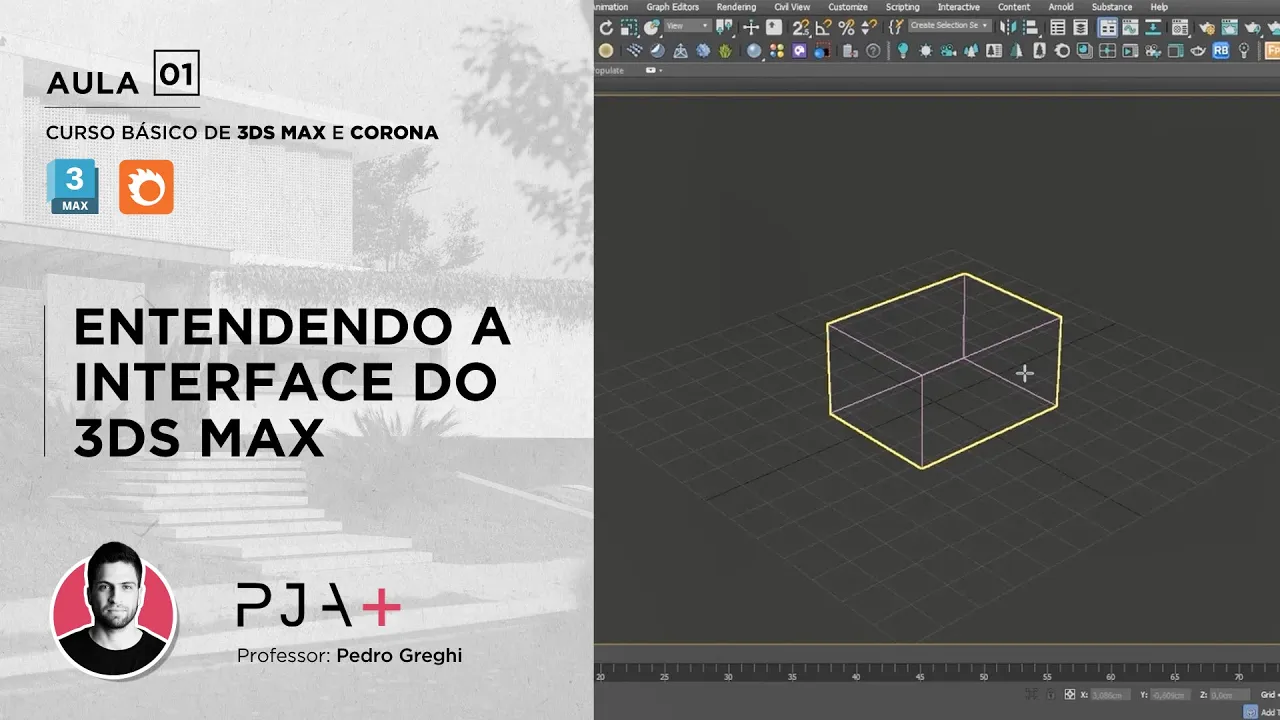Open the Help menu

click(x=1159, y=7)
